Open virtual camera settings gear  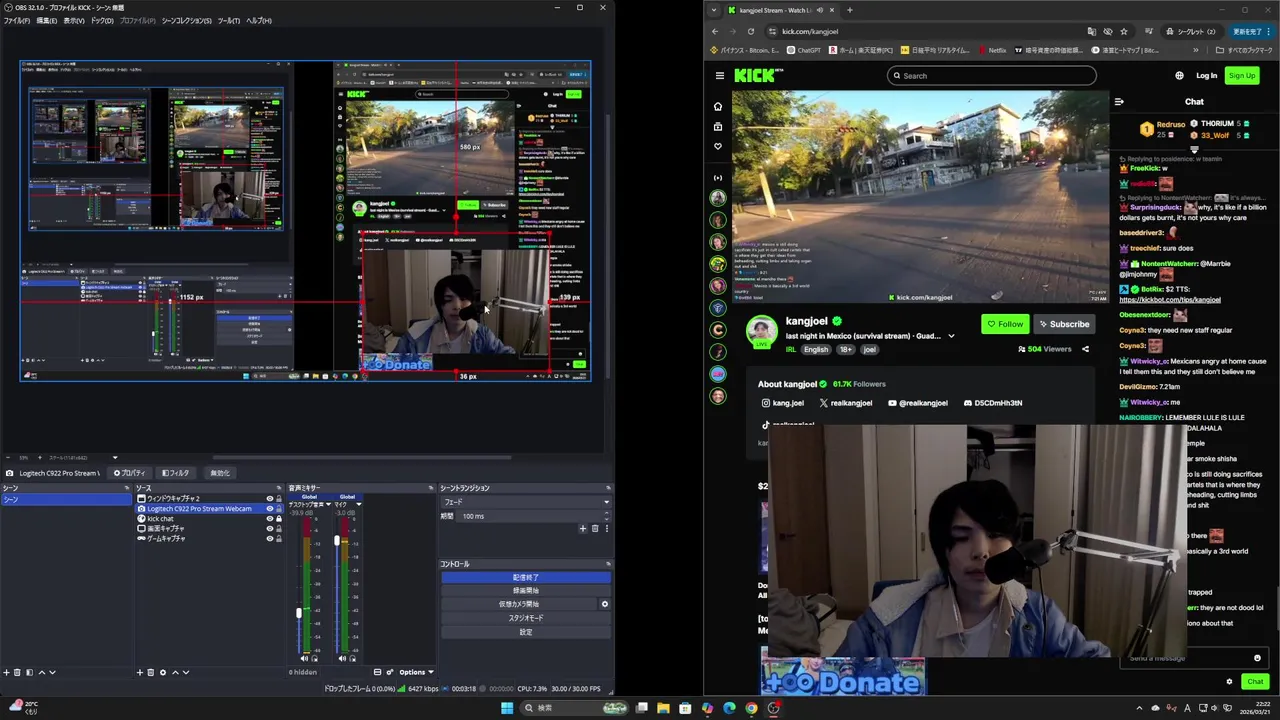click(x=604, y=604)
